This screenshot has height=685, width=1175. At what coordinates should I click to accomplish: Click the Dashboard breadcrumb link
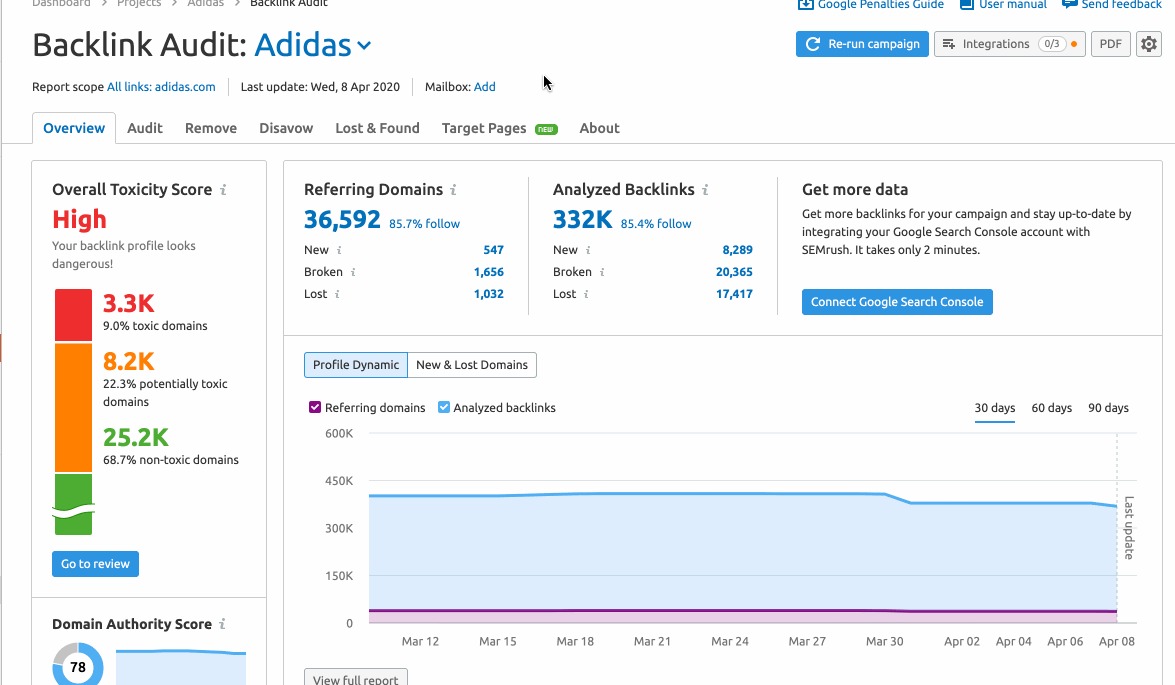(61, 4)
